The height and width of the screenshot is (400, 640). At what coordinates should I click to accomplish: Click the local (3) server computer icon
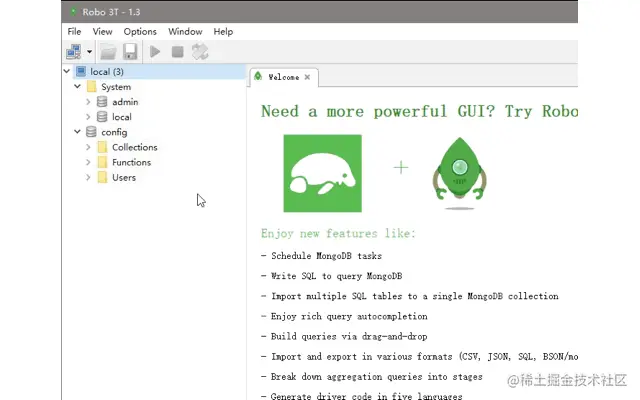[x=81, y=71]
